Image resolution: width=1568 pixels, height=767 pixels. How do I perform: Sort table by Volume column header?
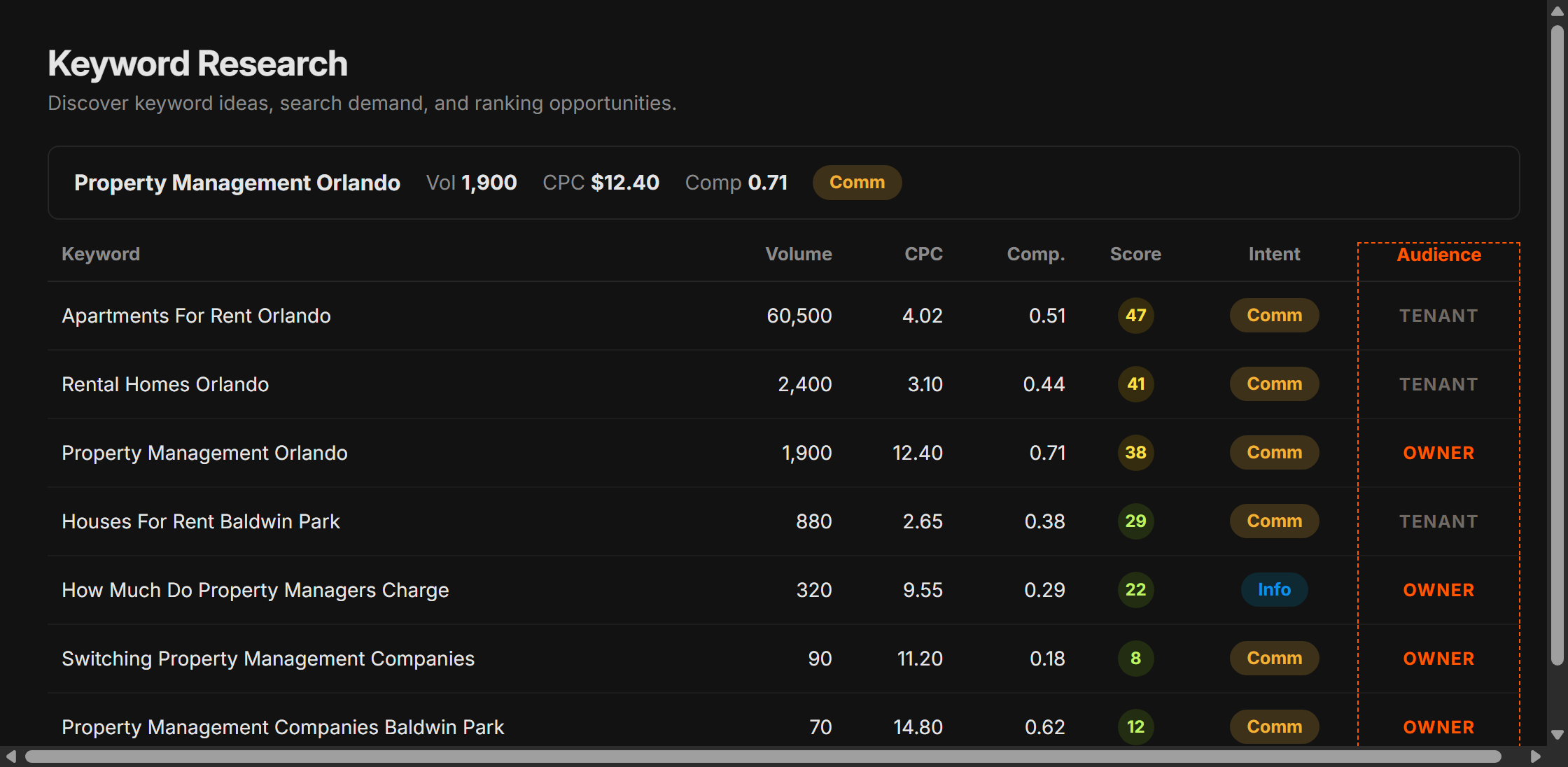coord(799,254)
